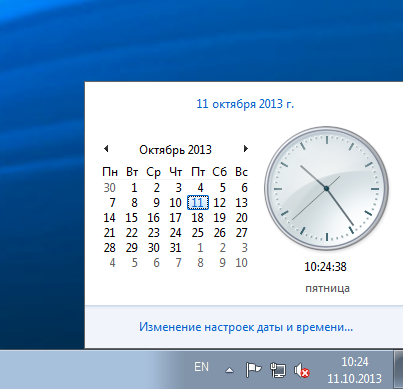Image resolution: width=403 pixels, height=389 pixels.
Task: Select October 13 in the calendar
Action: tap(242, 203)
